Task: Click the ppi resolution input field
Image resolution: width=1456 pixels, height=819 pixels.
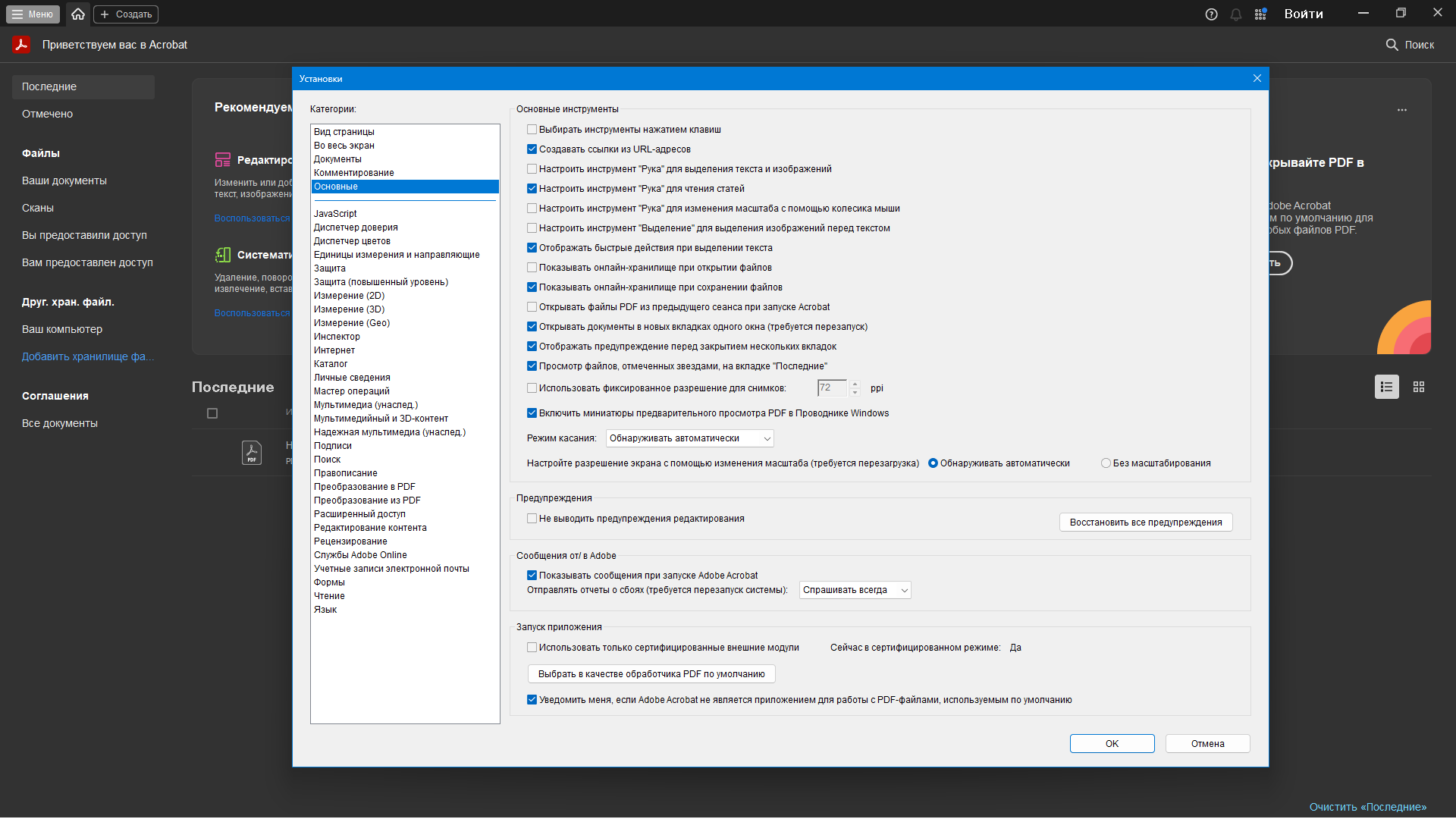Action: (831, 388)
